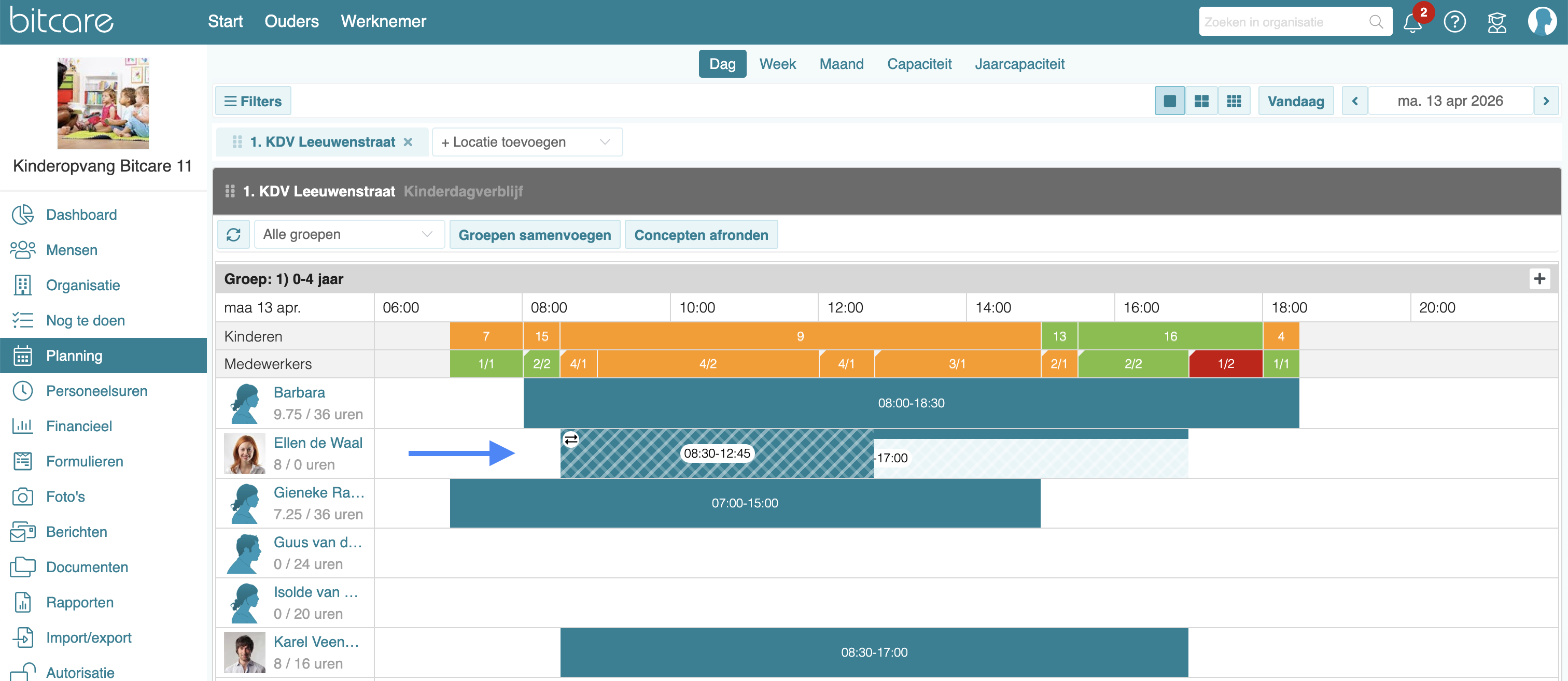The width and height of the screenshot is (1568, 681).
Task: Remove the KDV Leeuwenstraat location chip
Action: click(408, 142)
